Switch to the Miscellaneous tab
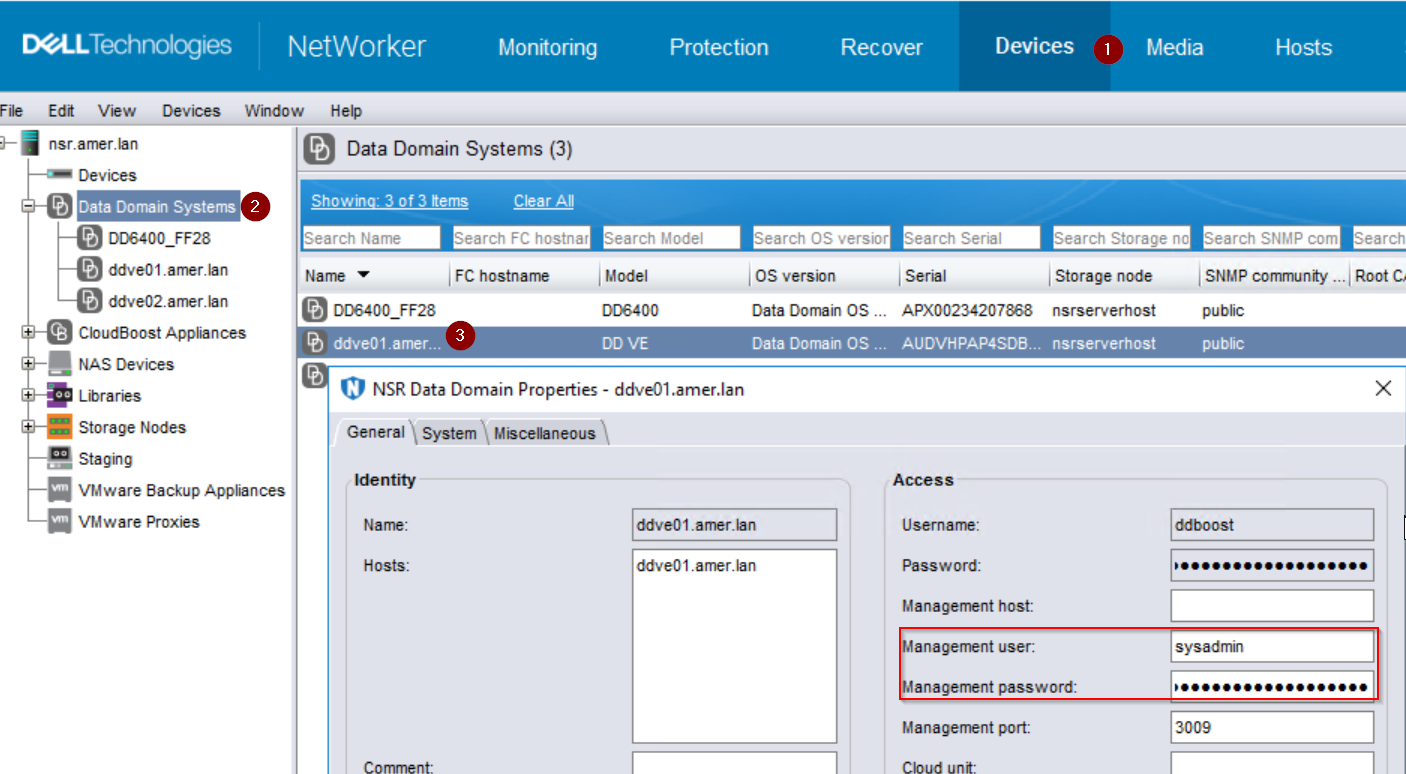1406x774 pixels. point(544,433)
